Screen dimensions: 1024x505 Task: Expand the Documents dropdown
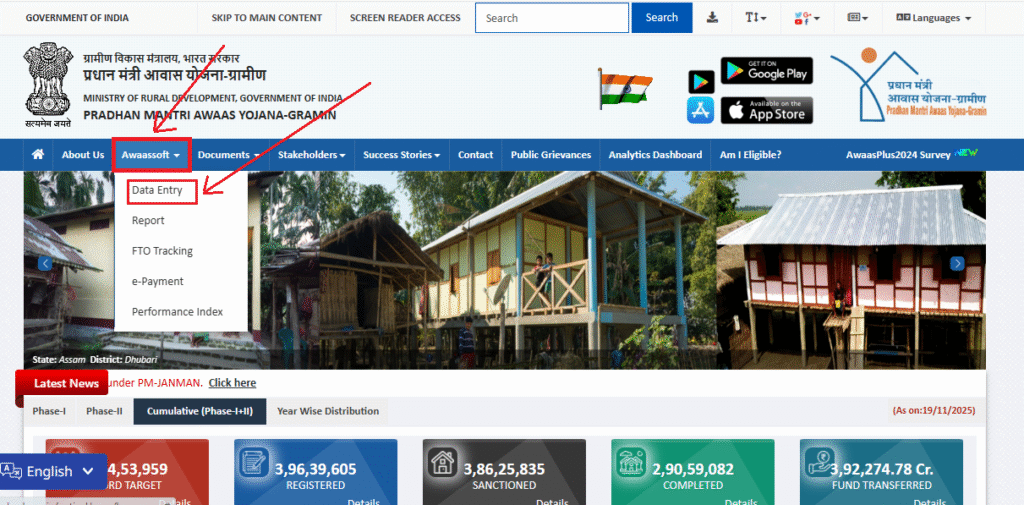coord(229,155)
